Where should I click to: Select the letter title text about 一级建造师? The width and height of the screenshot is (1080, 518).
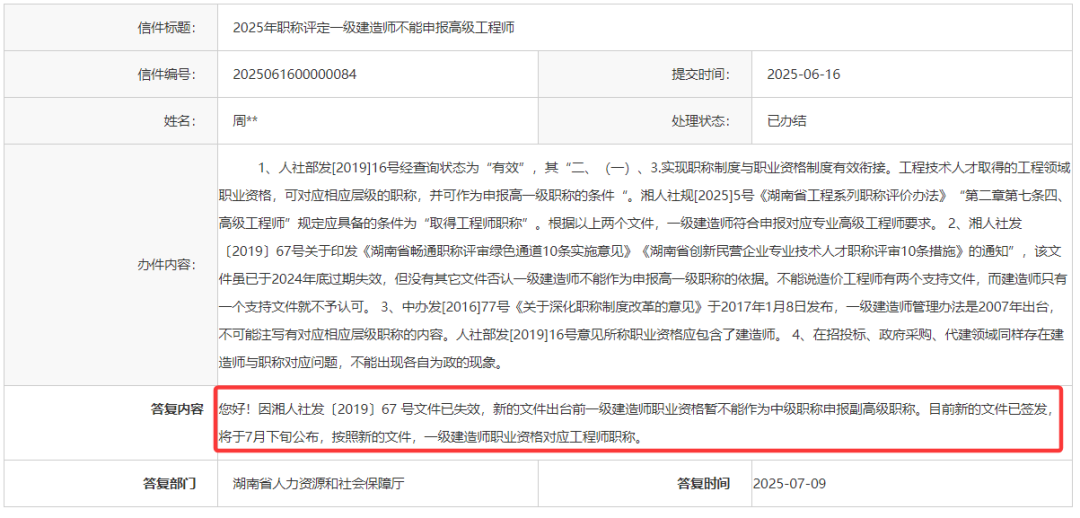(x=374, y=27)
